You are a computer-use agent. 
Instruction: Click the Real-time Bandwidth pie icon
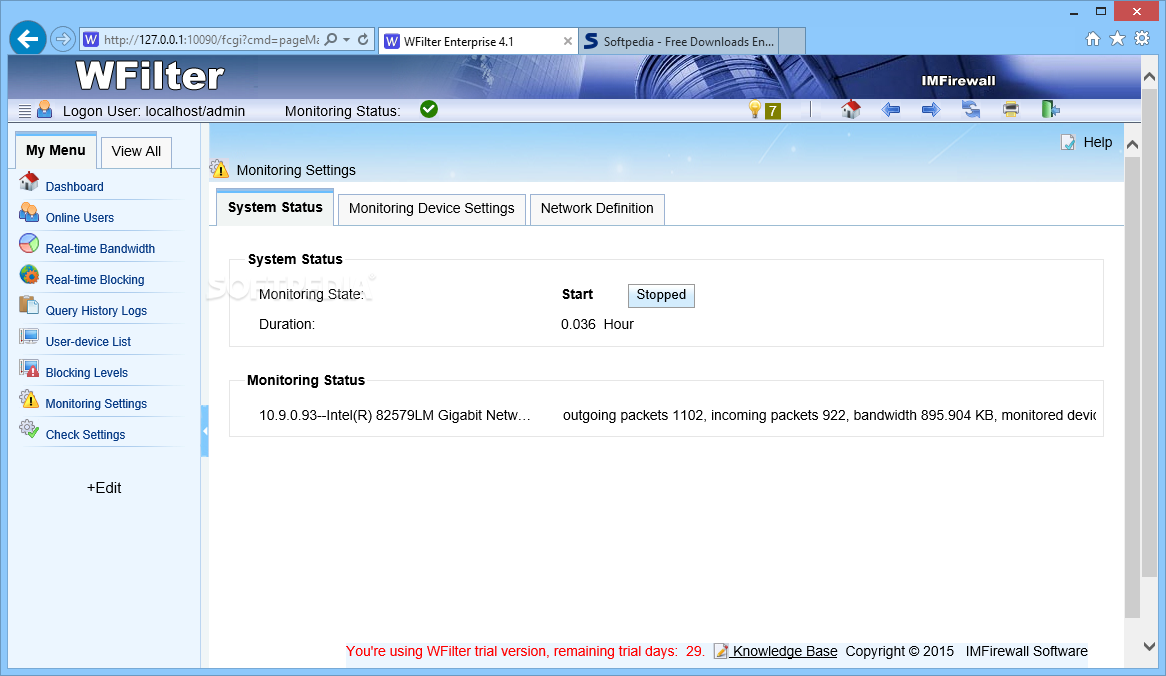point(29,243)
